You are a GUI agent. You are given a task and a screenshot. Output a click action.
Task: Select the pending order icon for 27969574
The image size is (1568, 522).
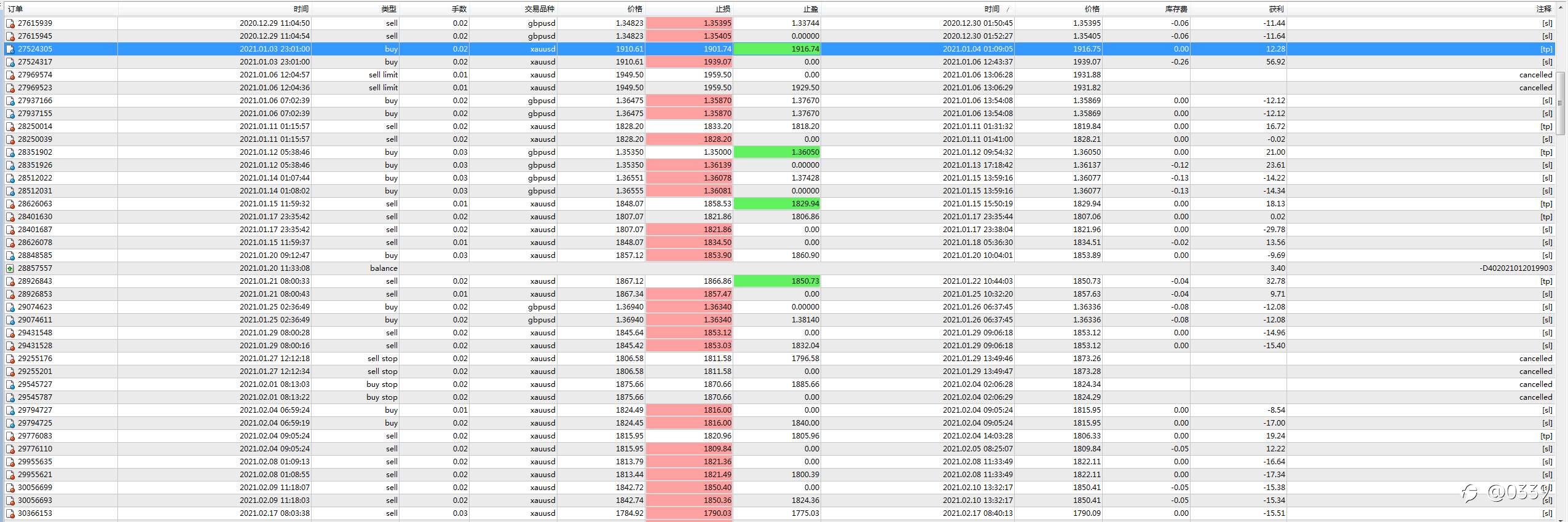(10, 75)
